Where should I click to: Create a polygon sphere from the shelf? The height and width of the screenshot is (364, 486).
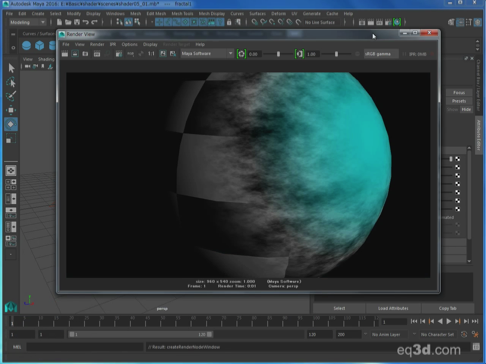click(x=26, y=45)
